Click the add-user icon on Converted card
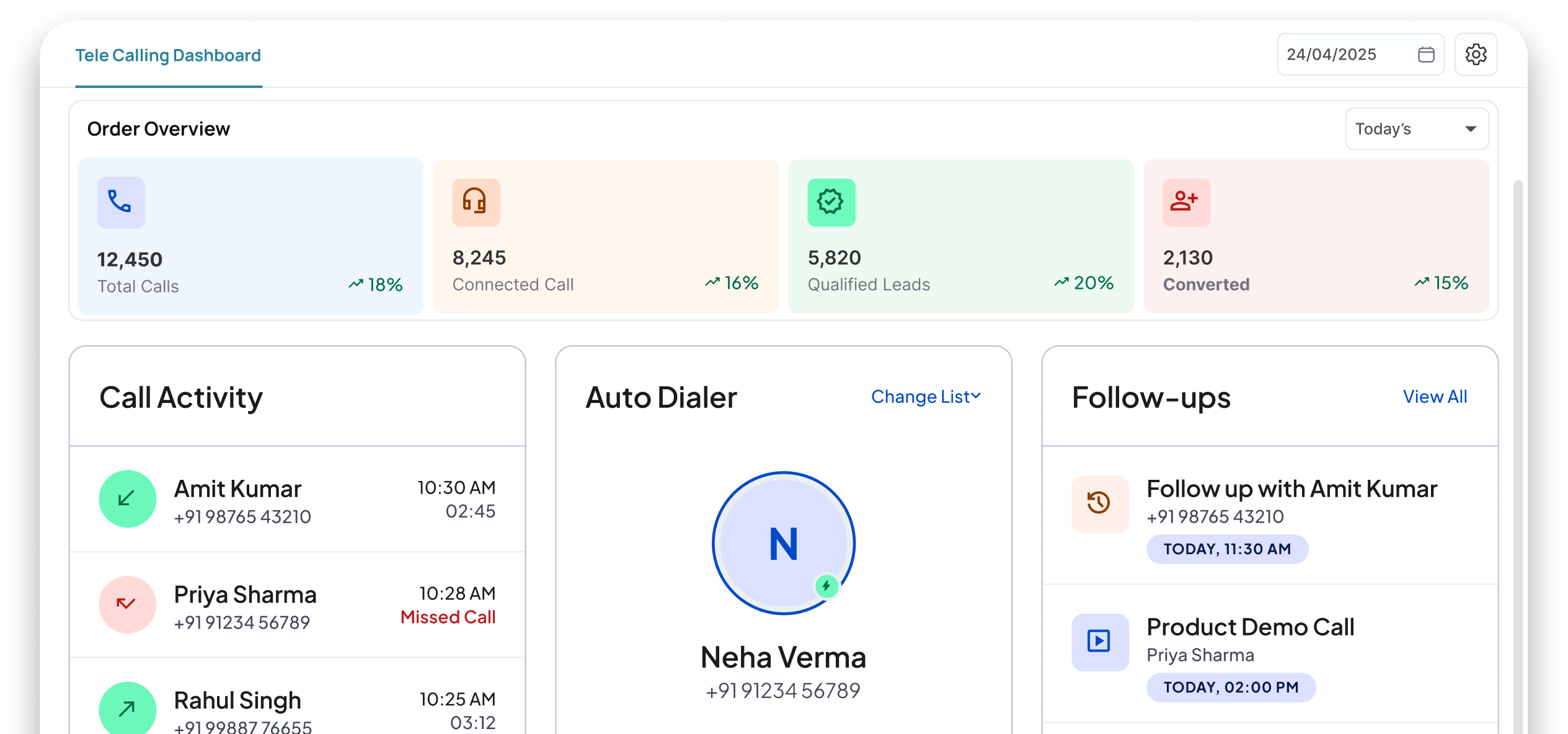This screenshot has width=1568, height=734. [x=1186, y=202]
